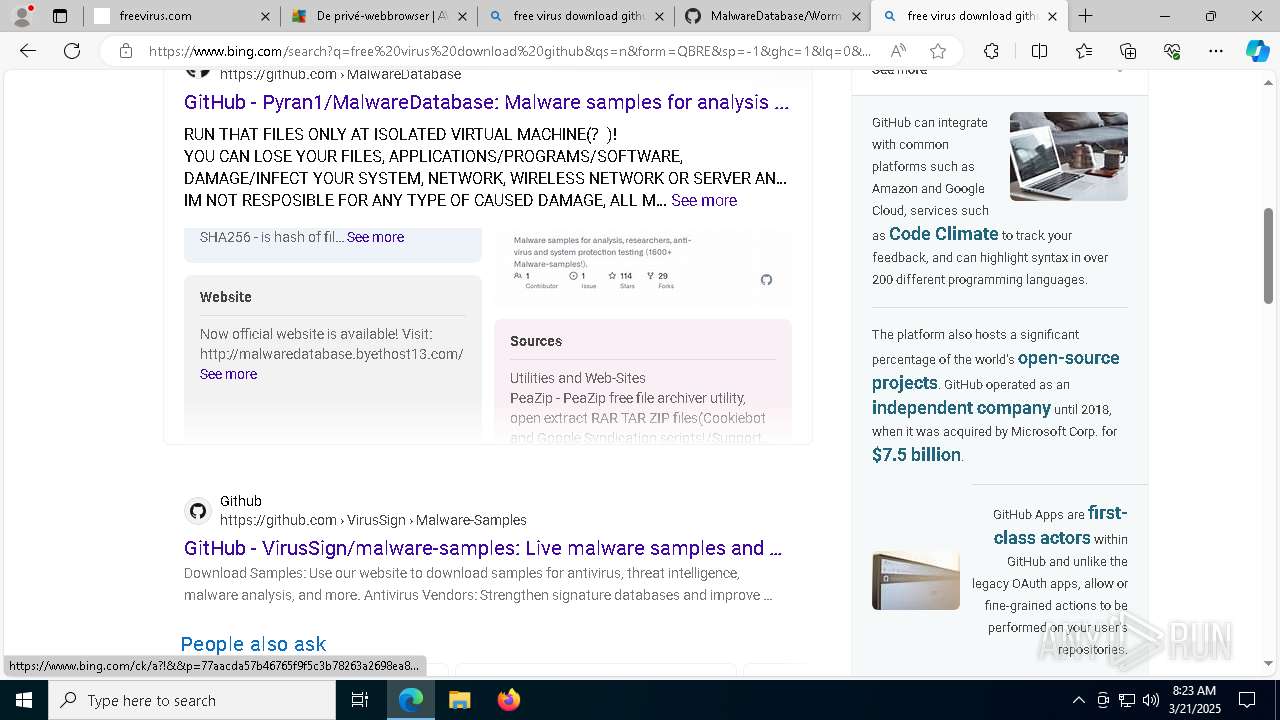Close the De privé-webbrowser tab

462,16
